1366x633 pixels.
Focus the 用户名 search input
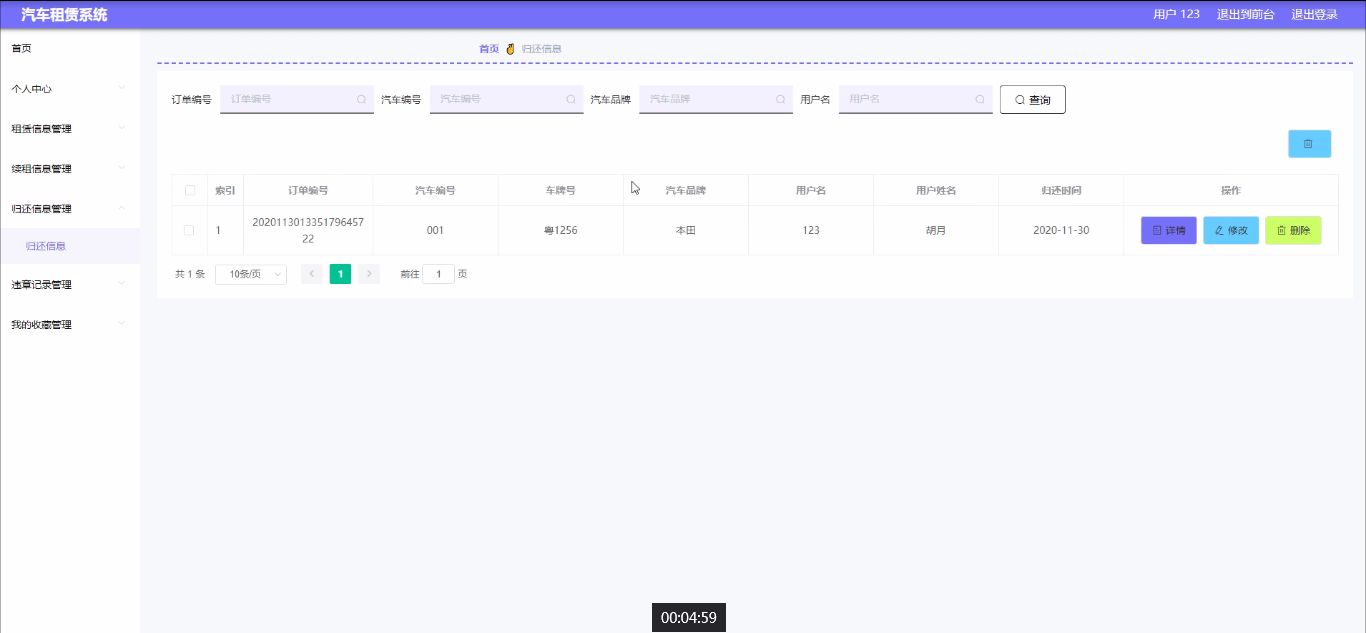coord(916,100)
